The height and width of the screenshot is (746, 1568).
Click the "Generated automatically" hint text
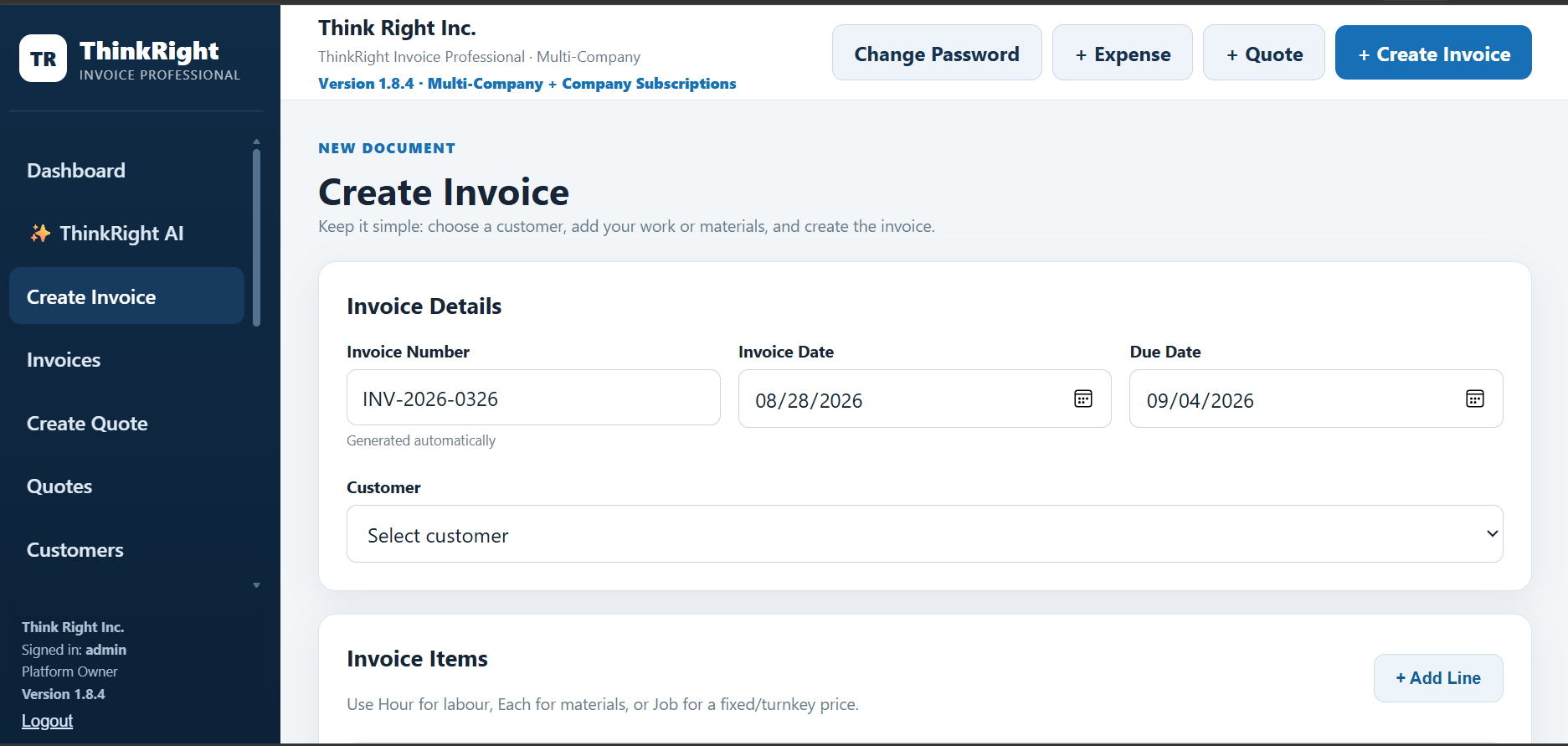(x=421, y=440)
